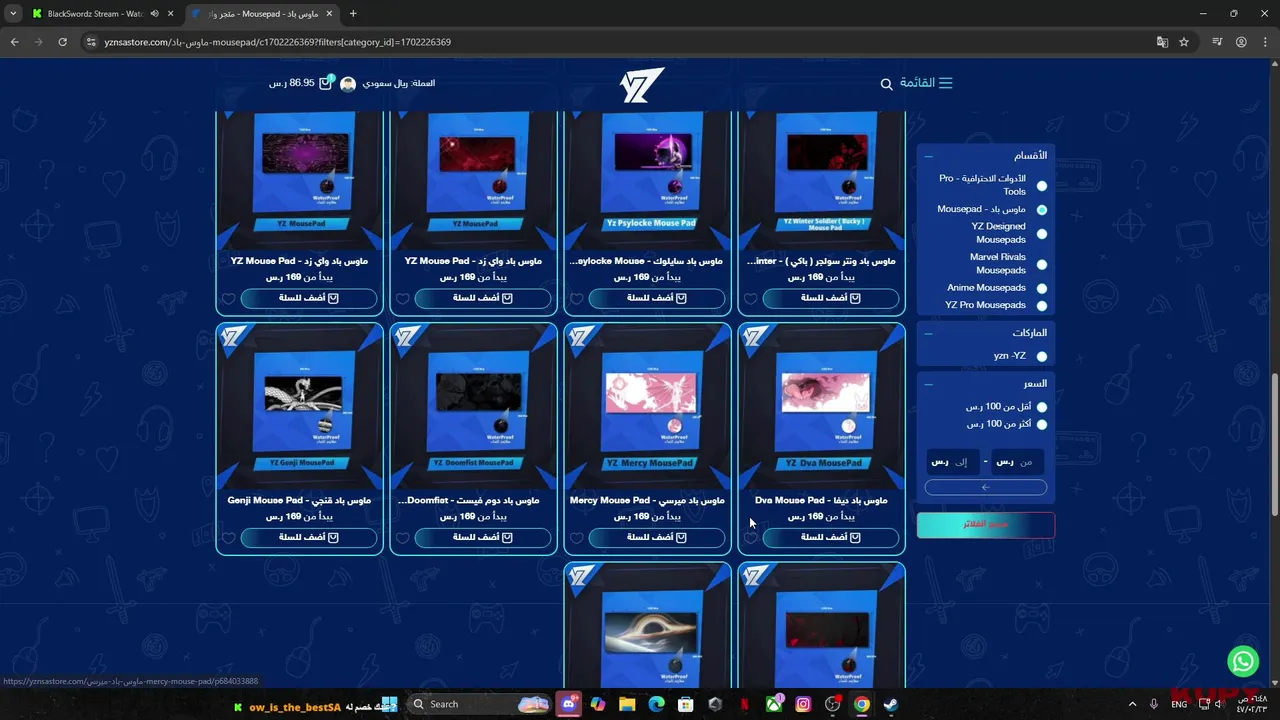Select Mousepad - ماوس باد category radio
The height and width of the screenshot is (720, 1280).
pyautogui.click(x=1042, y=210)
